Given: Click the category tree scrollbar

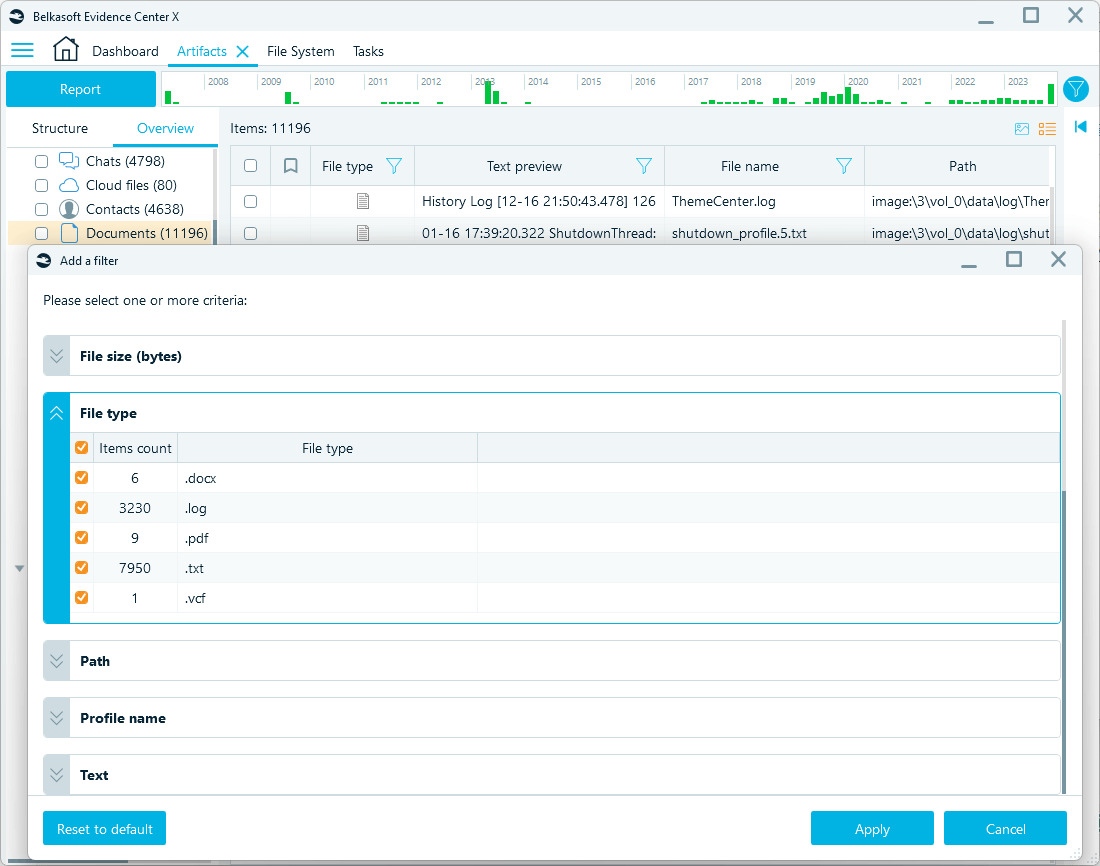Looking at the screenshot, I should (215, 232).
